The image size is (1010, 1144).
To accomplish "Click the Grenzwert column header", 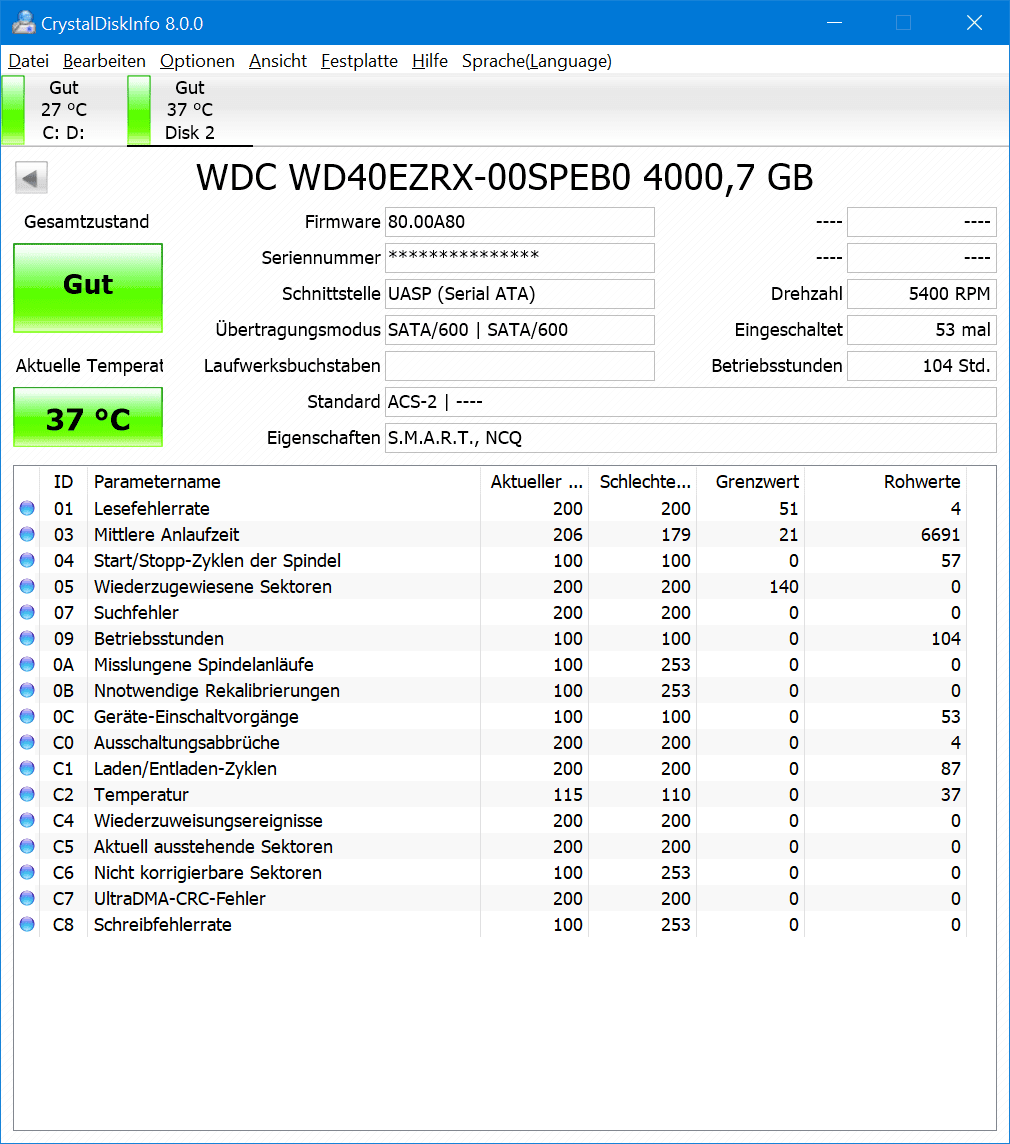I will [x=751, y=482].
